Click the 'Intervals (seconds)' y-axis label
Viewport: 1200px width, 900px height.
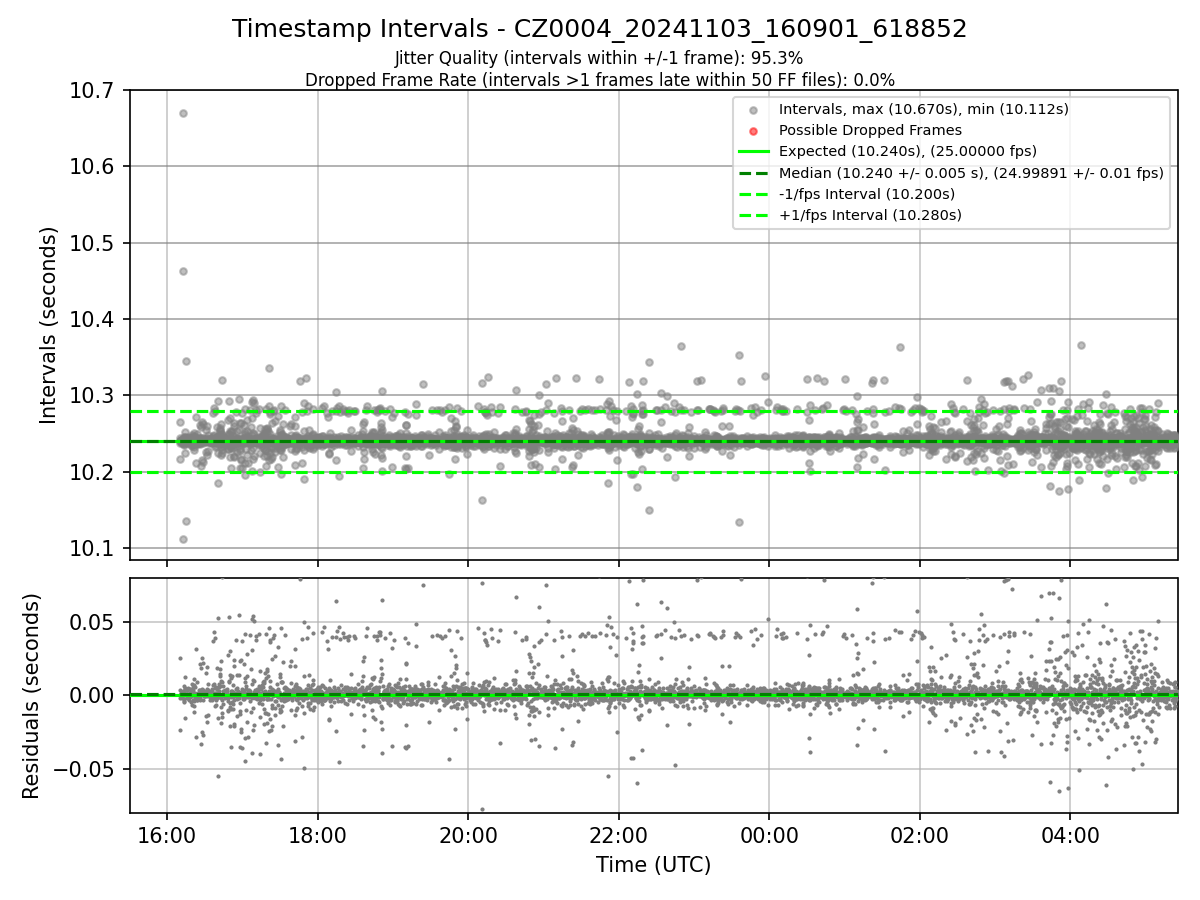(x=49, y=325)
